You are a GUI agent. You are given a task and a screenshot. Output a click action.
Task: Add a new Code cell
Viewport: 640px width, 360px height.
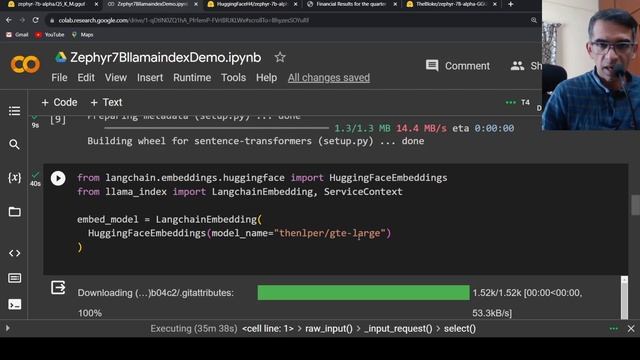click(59, 102)
